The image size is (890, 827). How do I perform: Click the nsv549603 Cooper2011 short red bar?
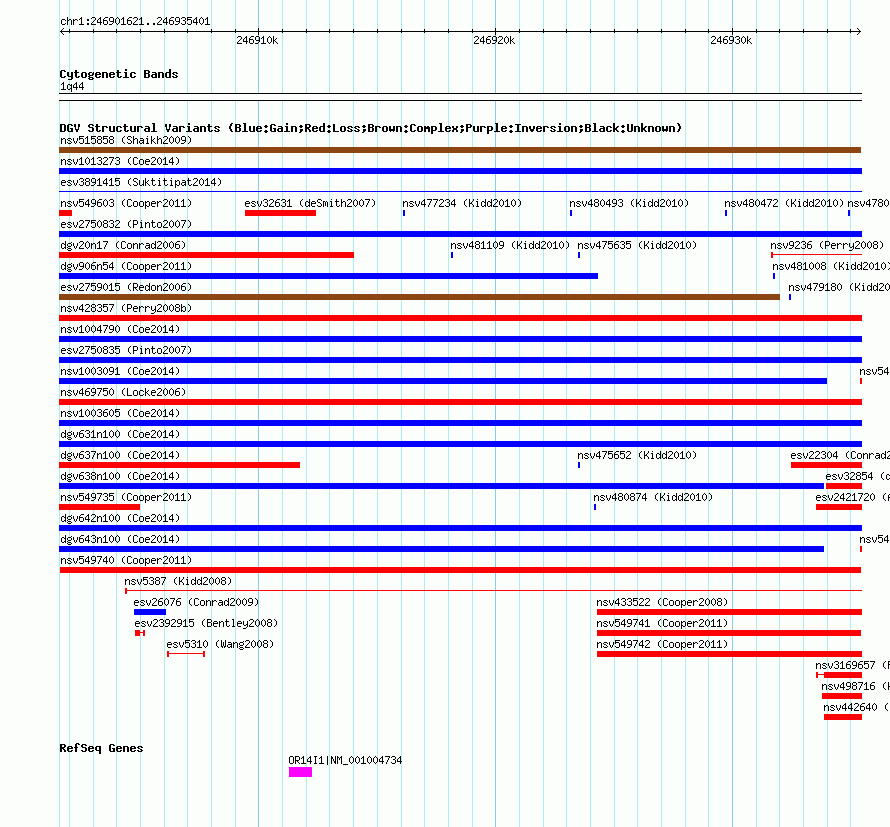pyautogui.click(x=66, y=213)
